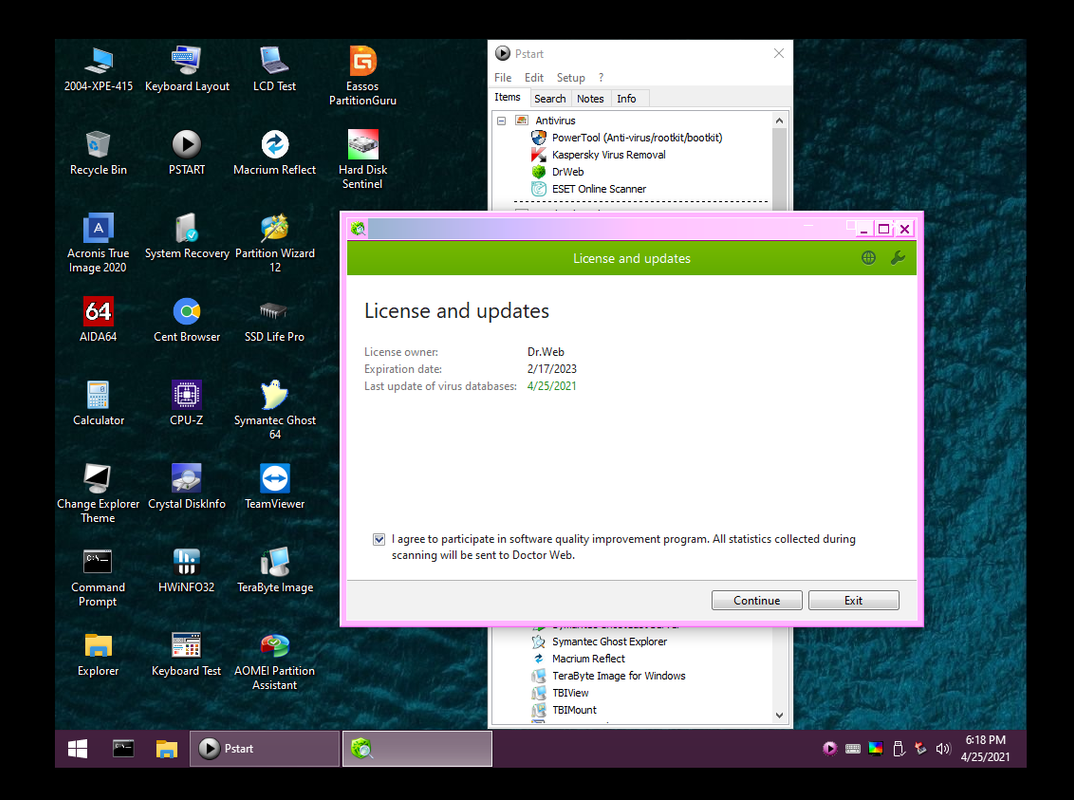Switch to Pstart taskbar button

(x=264, y=749)
